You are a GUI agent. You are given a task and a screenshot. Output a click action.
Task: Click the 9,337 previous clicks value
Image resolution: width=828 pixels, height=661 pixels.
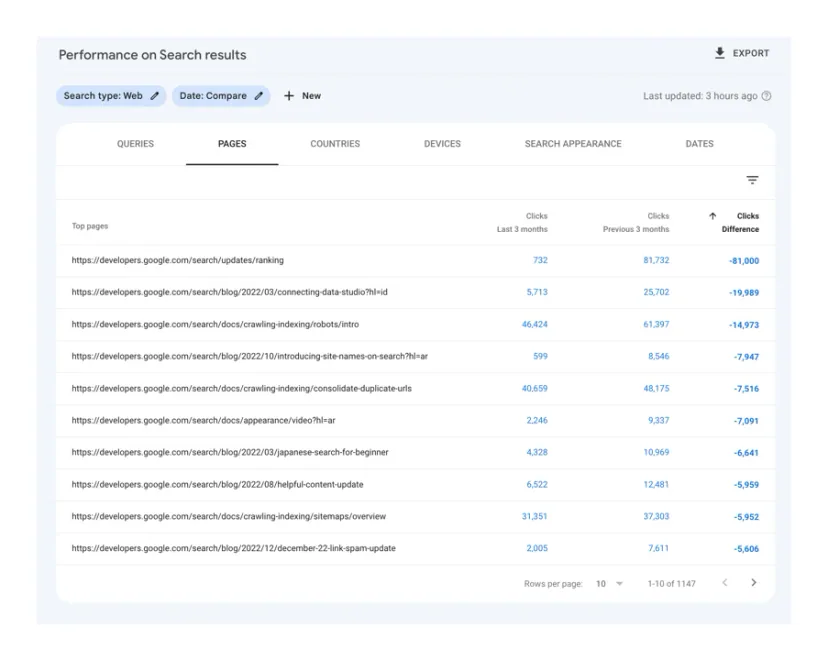click(658, 421)
